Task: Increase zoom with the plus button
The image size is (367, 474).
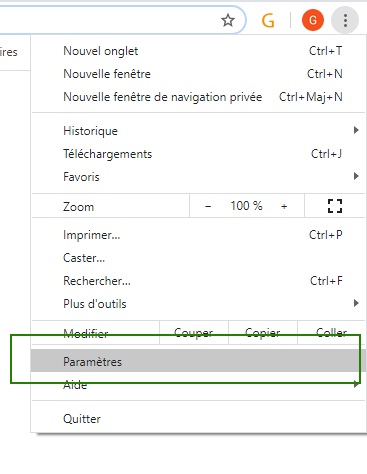Action: [284, 206]
